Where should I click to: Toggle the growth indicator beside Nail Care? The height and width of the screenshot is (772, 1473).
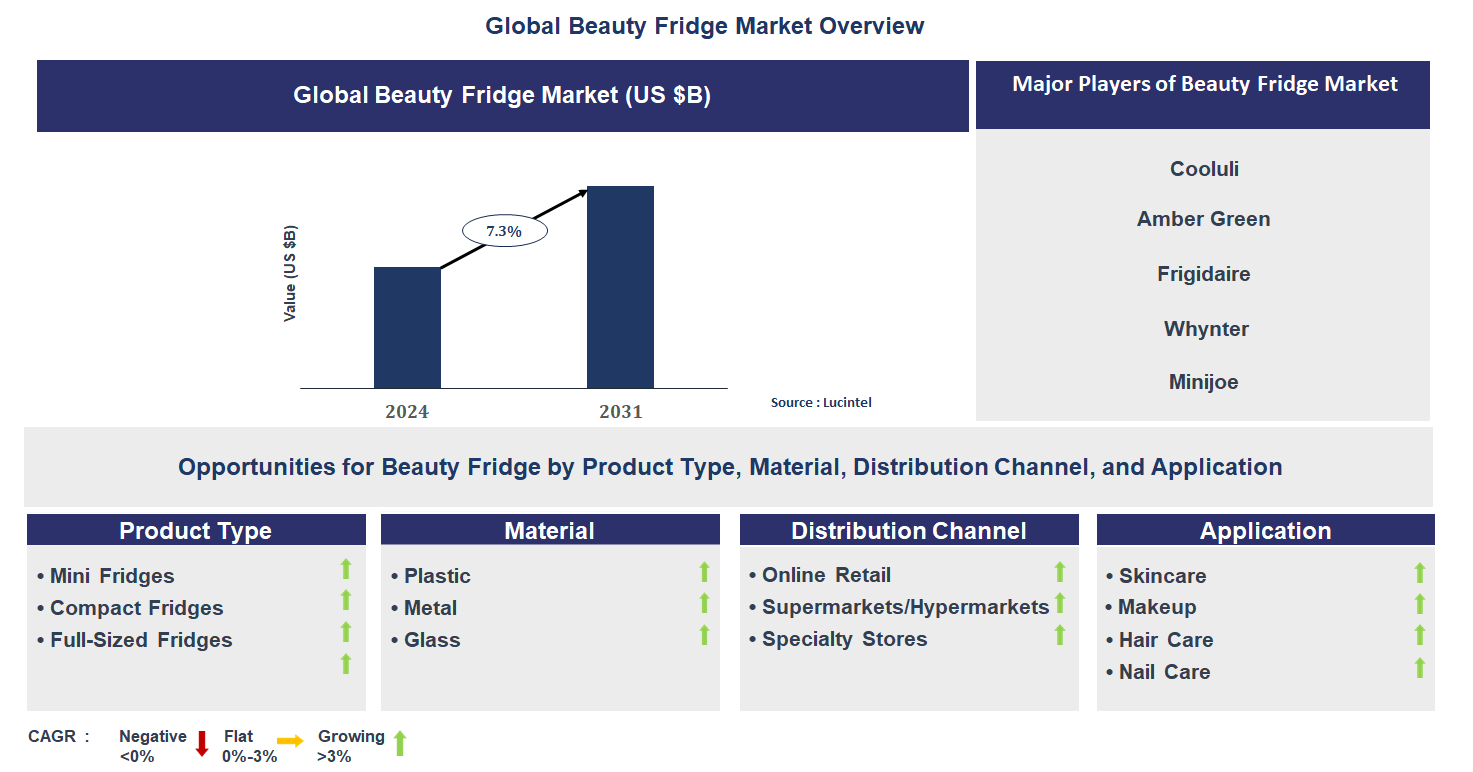pos(1419,667)
